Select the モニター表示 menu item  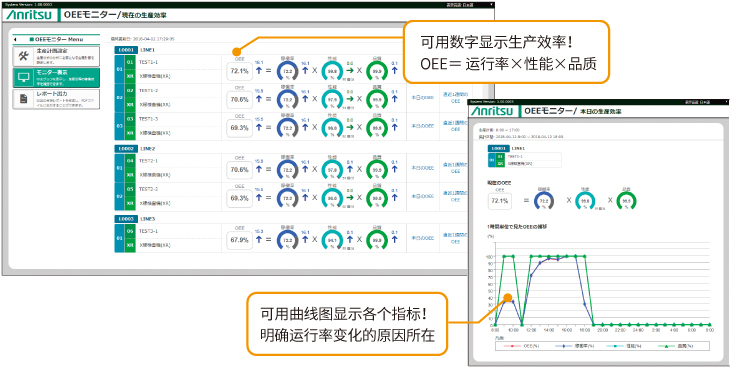(x=56, y=78)
